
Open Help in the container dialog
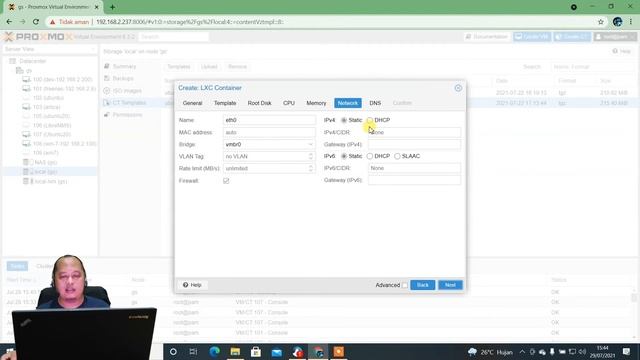click(192, 285)
